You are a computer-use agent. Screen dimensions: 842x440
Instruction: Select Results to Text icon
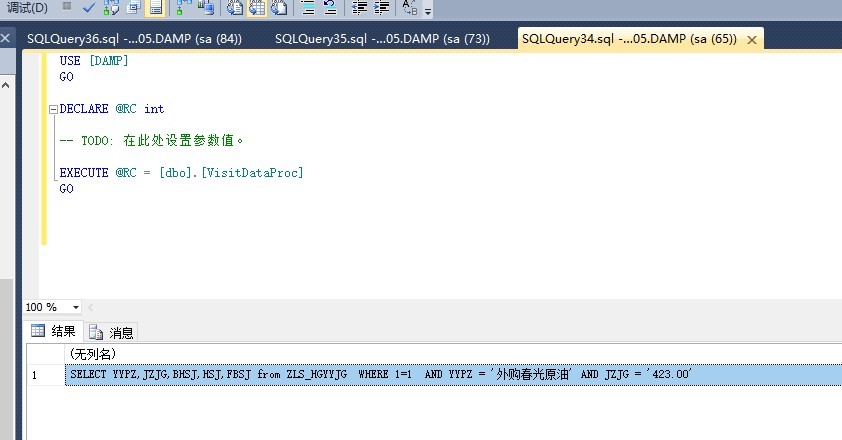[x=235, y=8]
